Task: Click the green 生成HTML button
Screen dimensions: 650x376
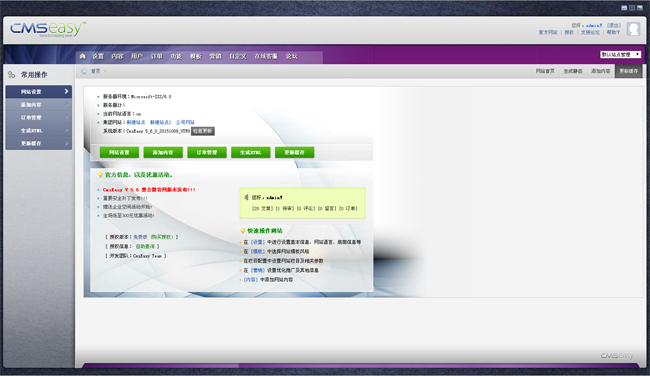Action: 251,153
